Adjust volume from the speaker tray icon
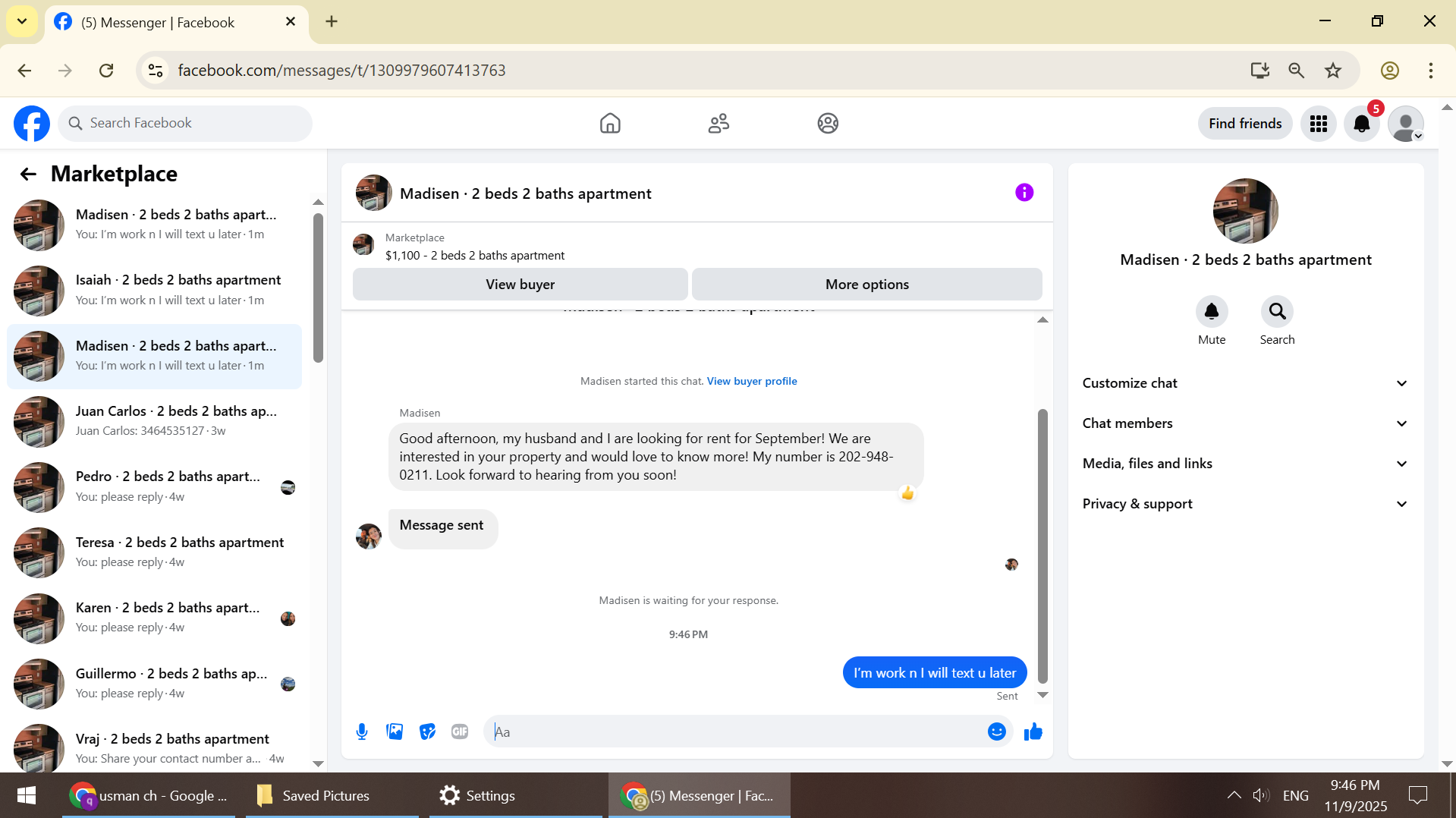Viewport: 1456px width, 818px height. pos(1261,795)
